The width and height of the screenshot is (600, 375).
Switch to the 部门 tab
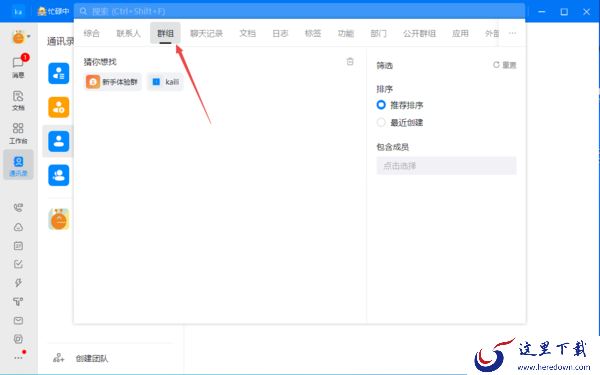pyautogui.click(x=378, y=33)
